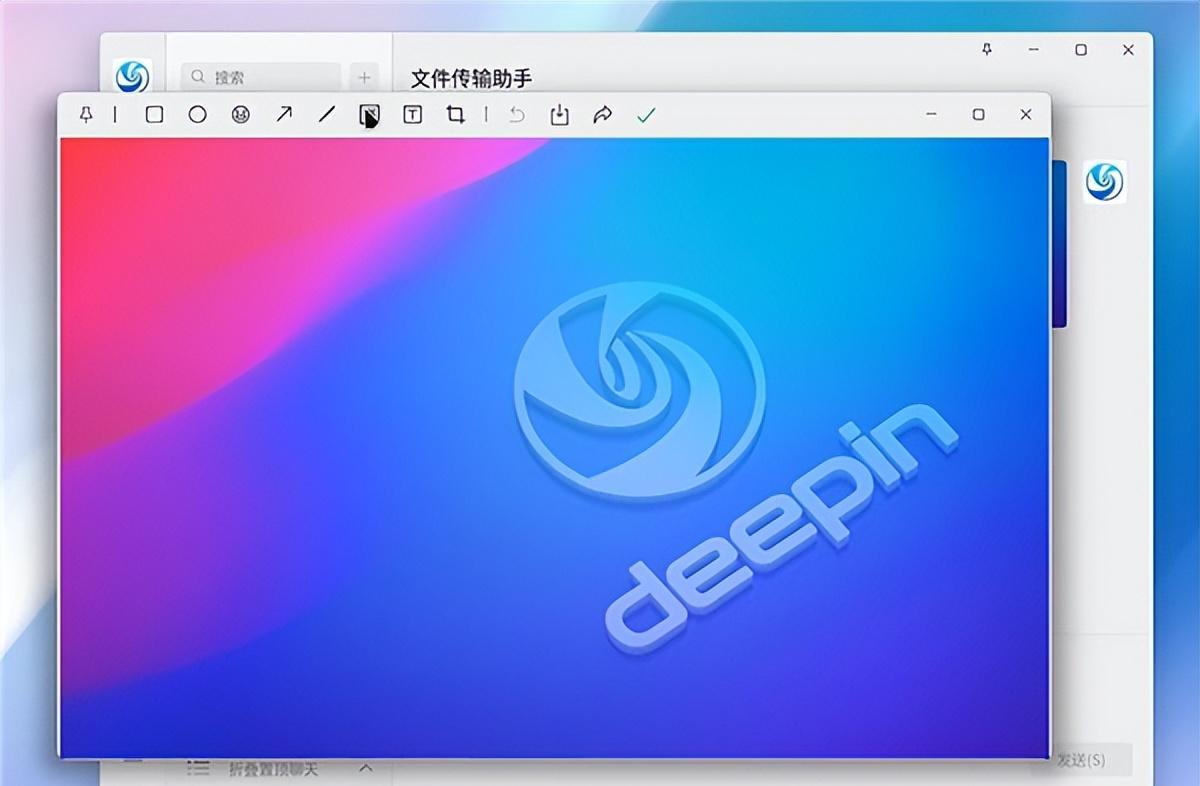Pin the 文件传输助手 chat window
Image resolution: width=1200 pixels, height=786 pixels.
click(986, 49)
